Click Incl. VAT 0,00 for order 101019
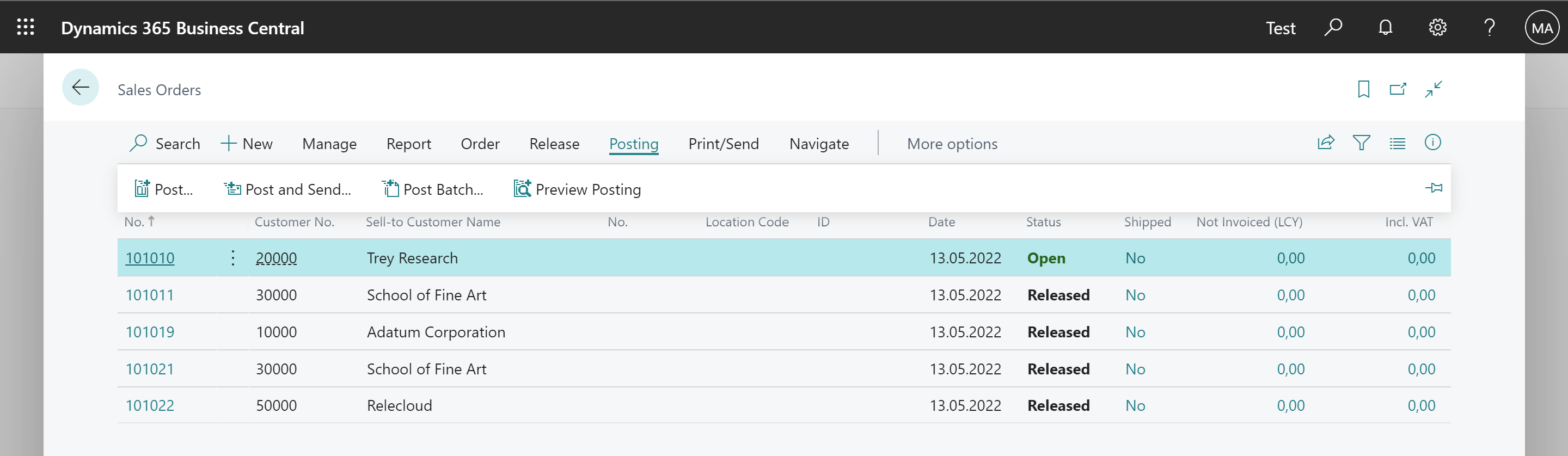 point(1422,332)
